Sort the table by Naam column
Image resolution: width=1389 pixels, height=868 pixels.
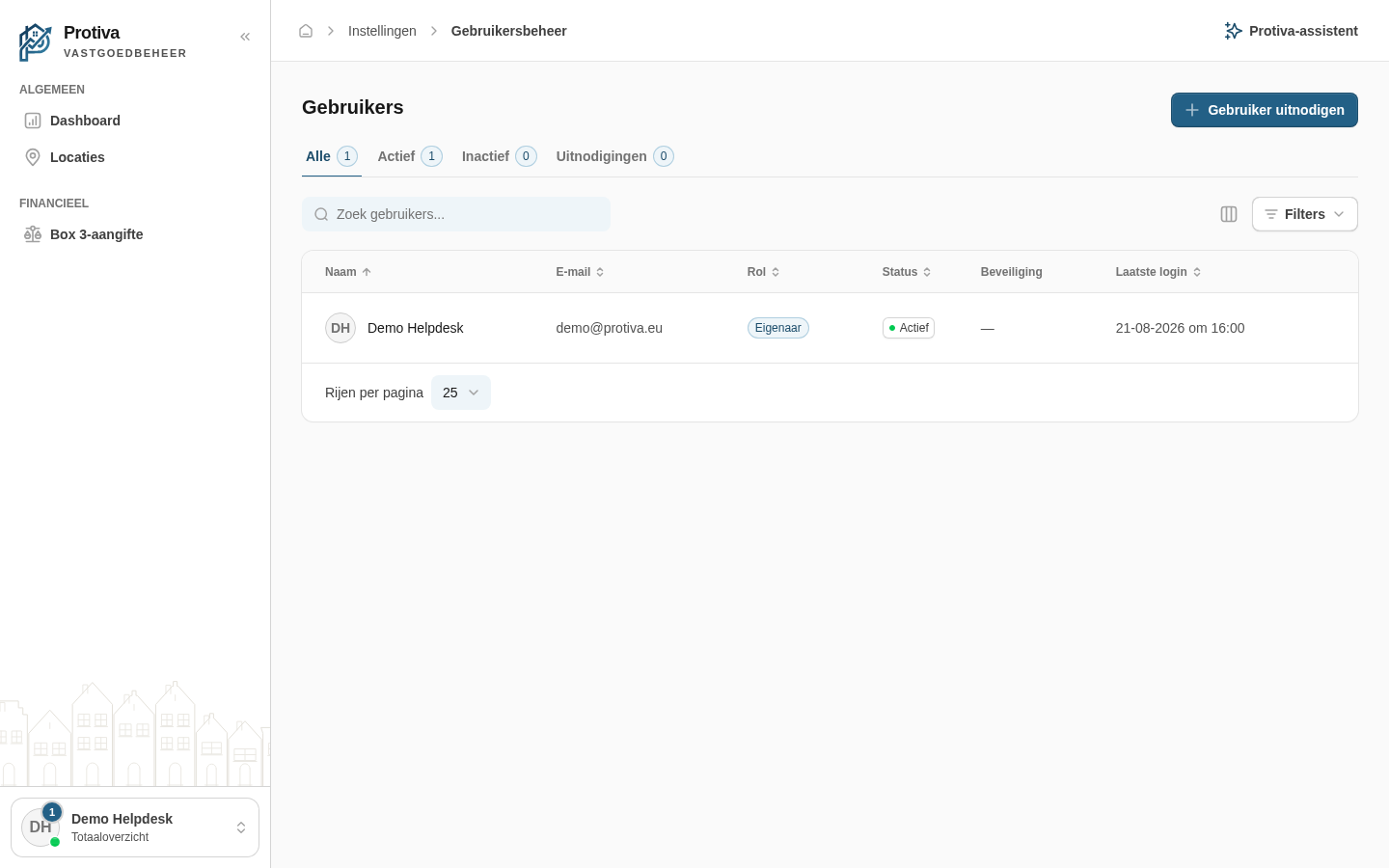click(x=348, y=272)
